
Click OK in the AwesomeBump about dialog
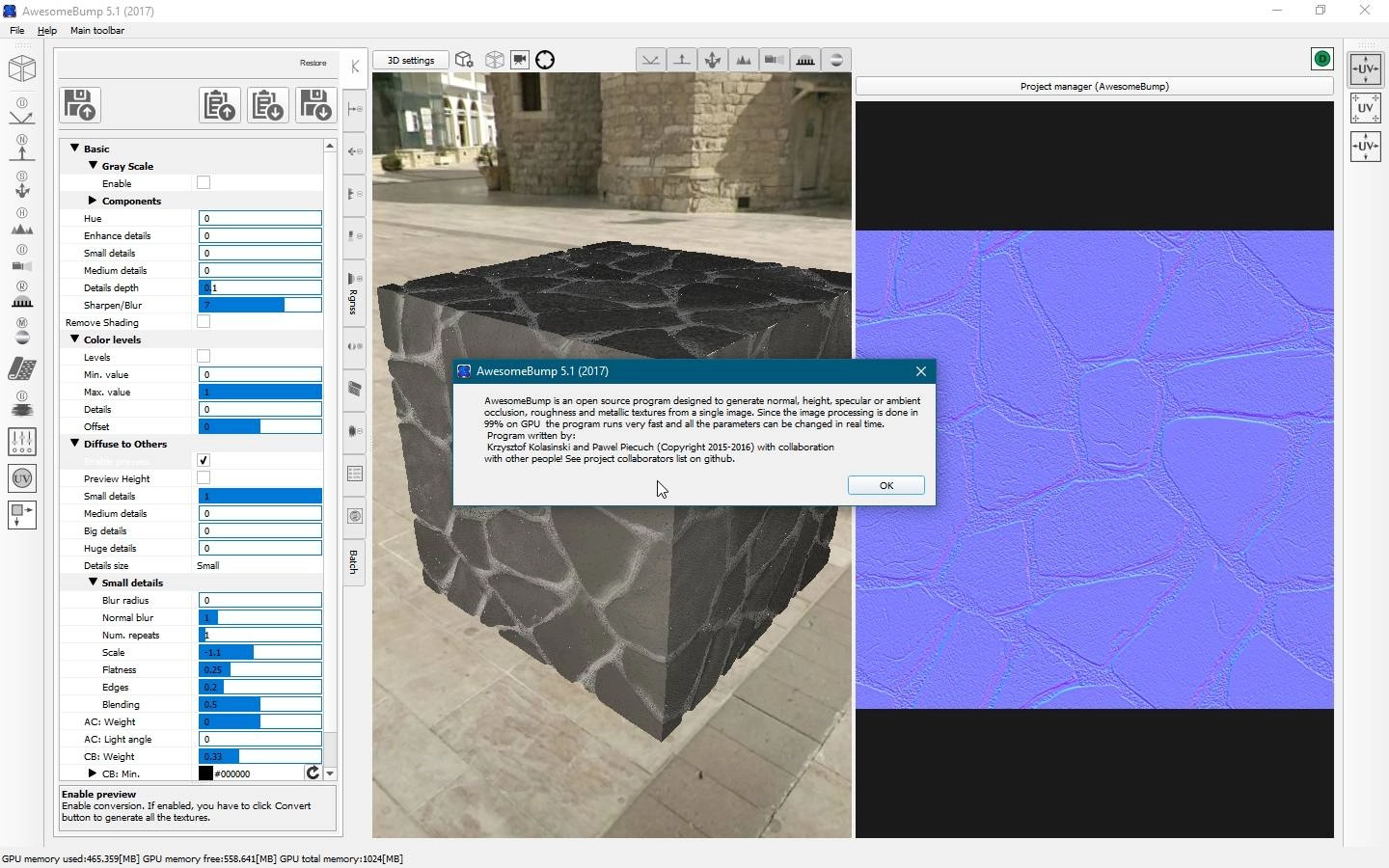[885, 485]
